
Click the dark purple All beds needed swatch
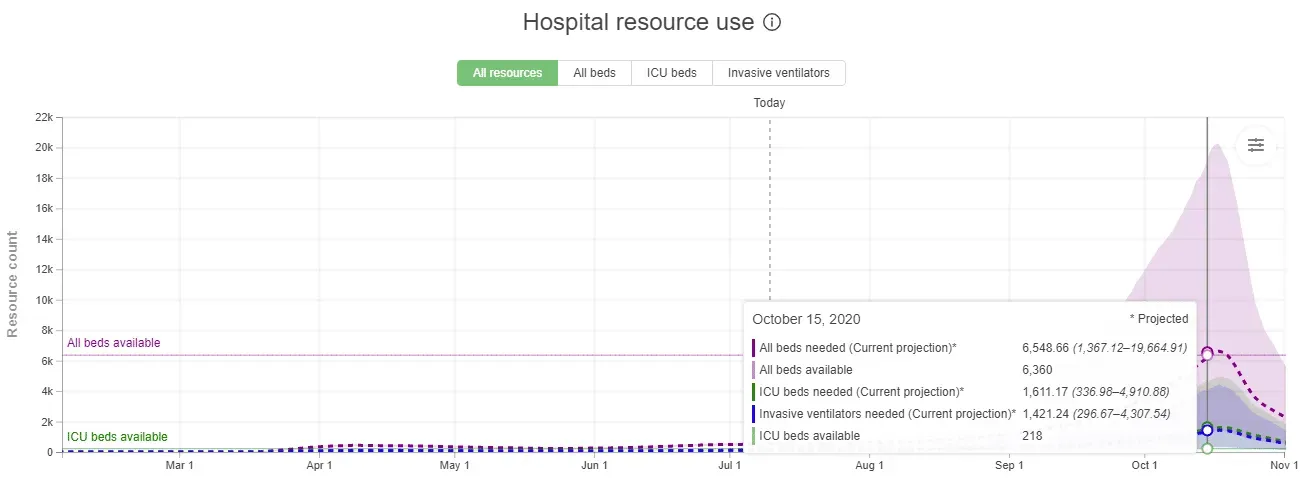tap(753, 348)
